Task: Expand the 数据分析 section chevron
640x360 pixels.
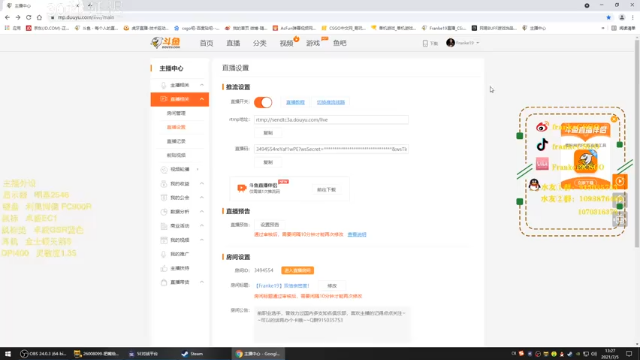Action: tap(202, 211)
